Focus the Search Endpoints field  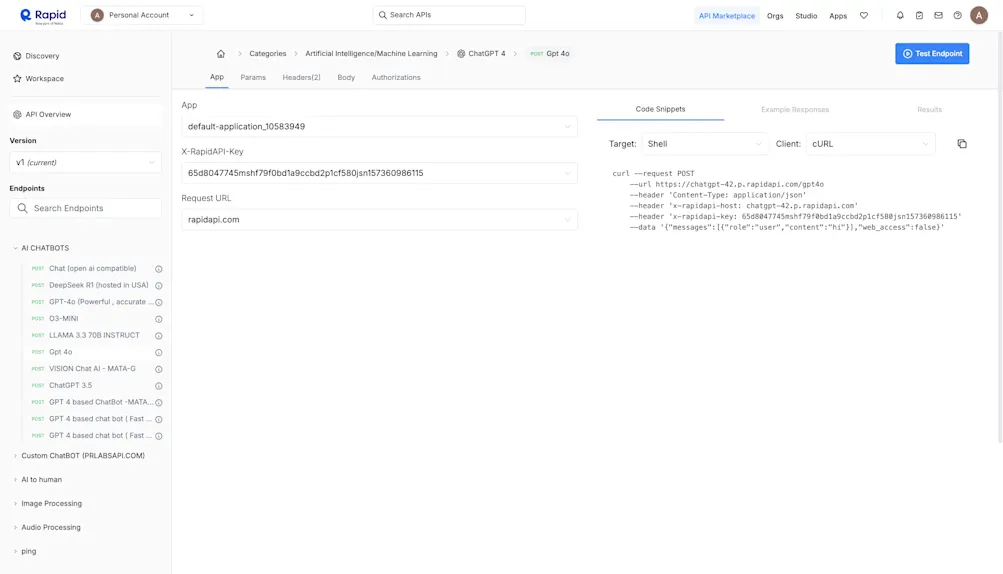pyautogui.click(x=85, y=208)
